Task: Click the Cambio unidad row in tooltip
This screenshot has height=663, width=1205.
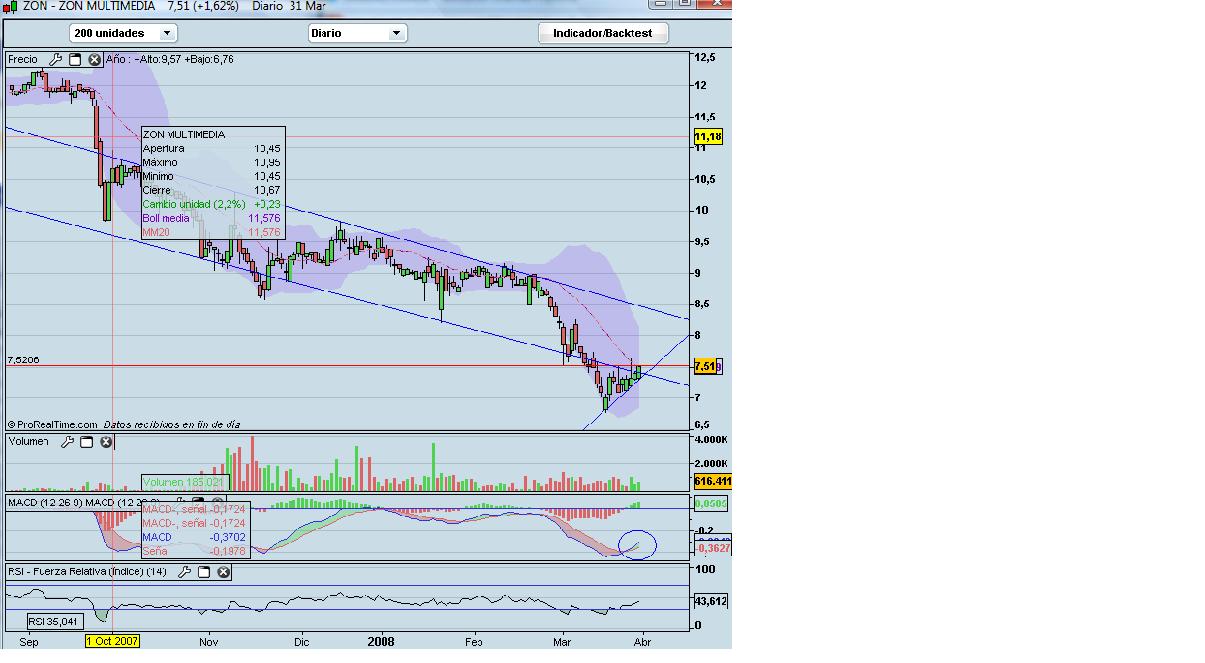Action: (212, 204)
